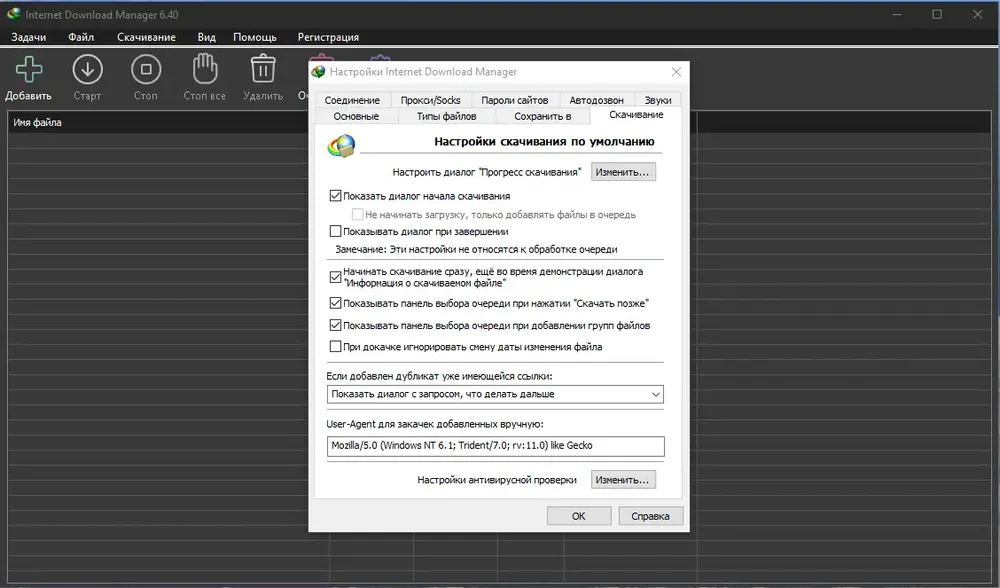Close the settings dialog with X
The image size is (1000, 588).
[x=676, y=72]
